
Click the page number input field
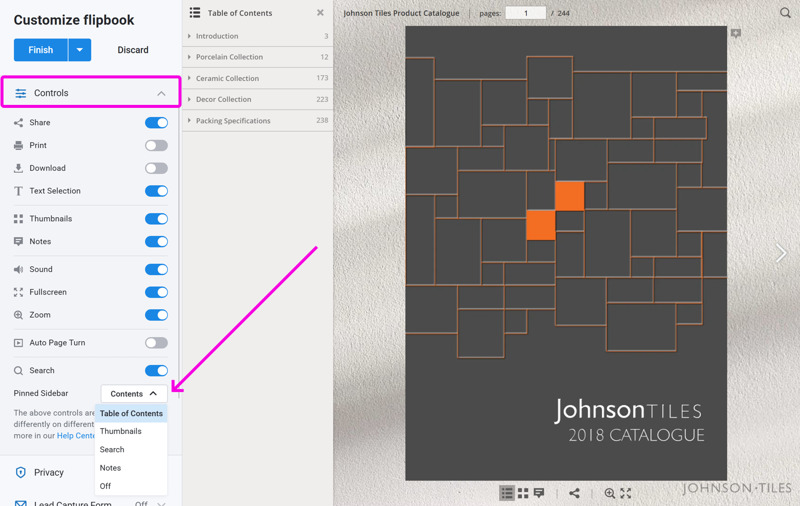pos(526,13)
